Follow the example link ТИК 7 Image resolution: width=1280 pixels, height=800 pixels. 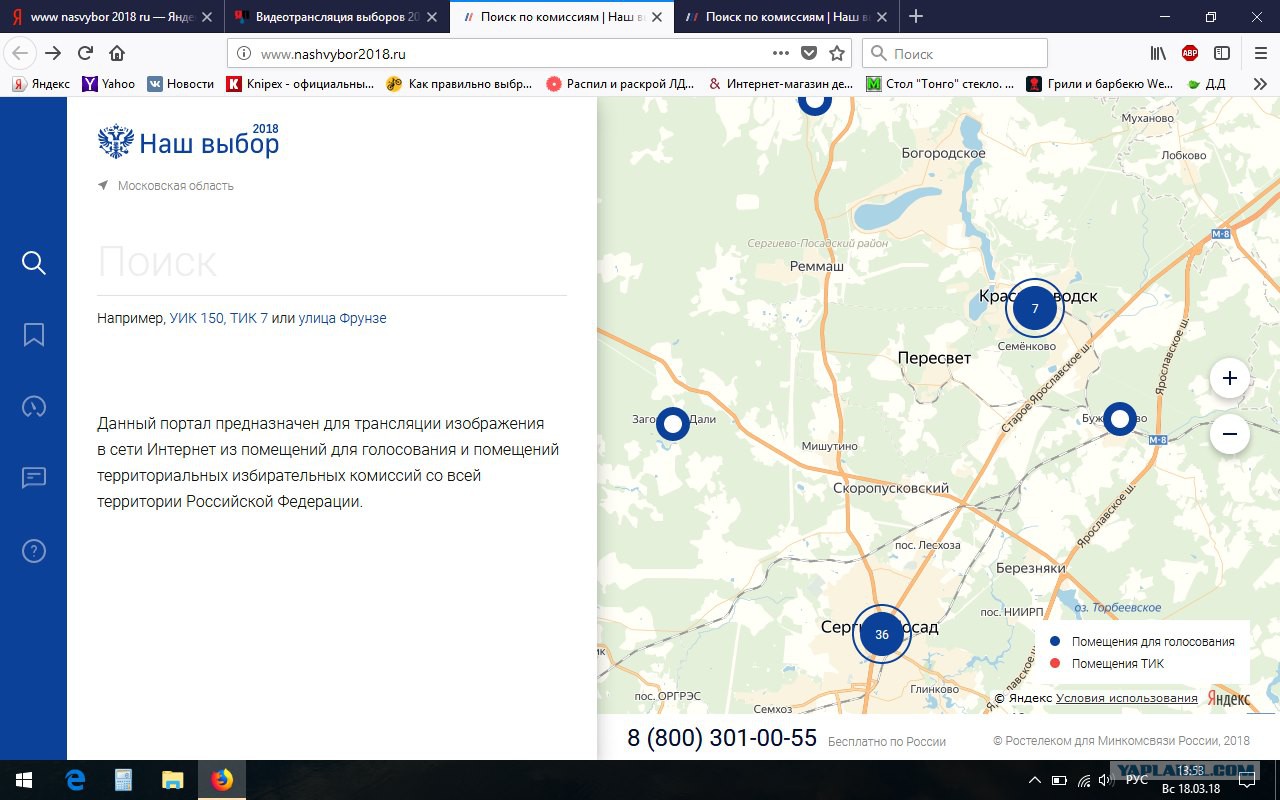[x=249, y=318]
